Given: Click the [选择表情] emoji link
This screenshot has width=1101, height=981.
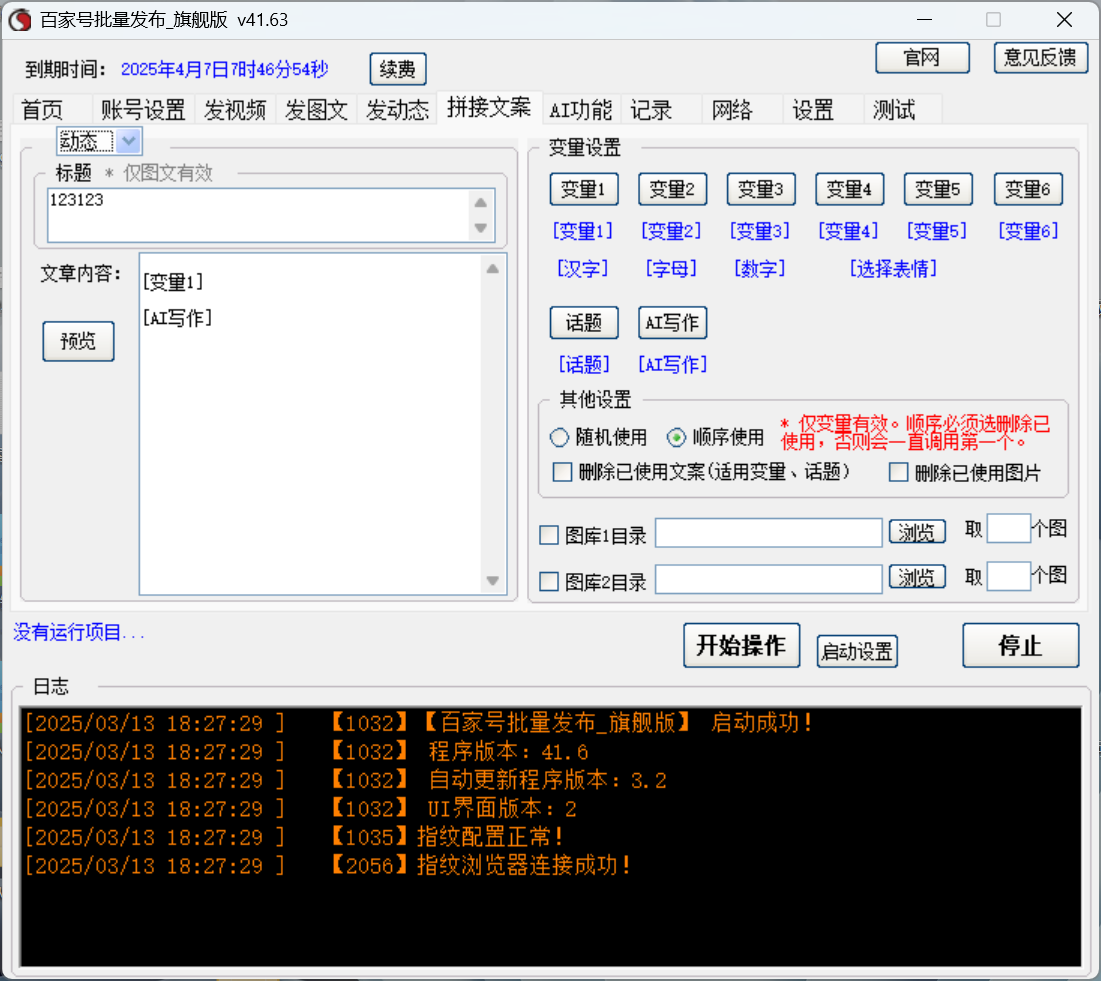Looking at the screenshot, I should [893, 268].
